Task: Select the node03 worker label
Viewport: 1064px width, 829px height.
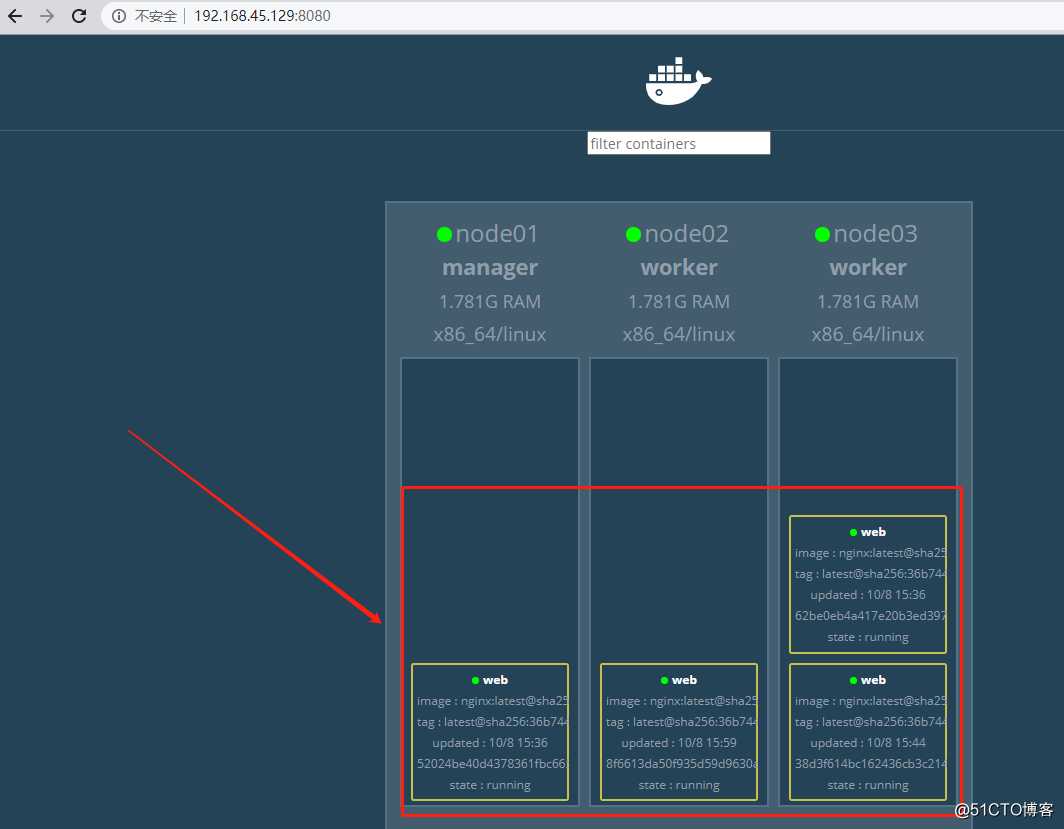Action: (x=867, y=267)
